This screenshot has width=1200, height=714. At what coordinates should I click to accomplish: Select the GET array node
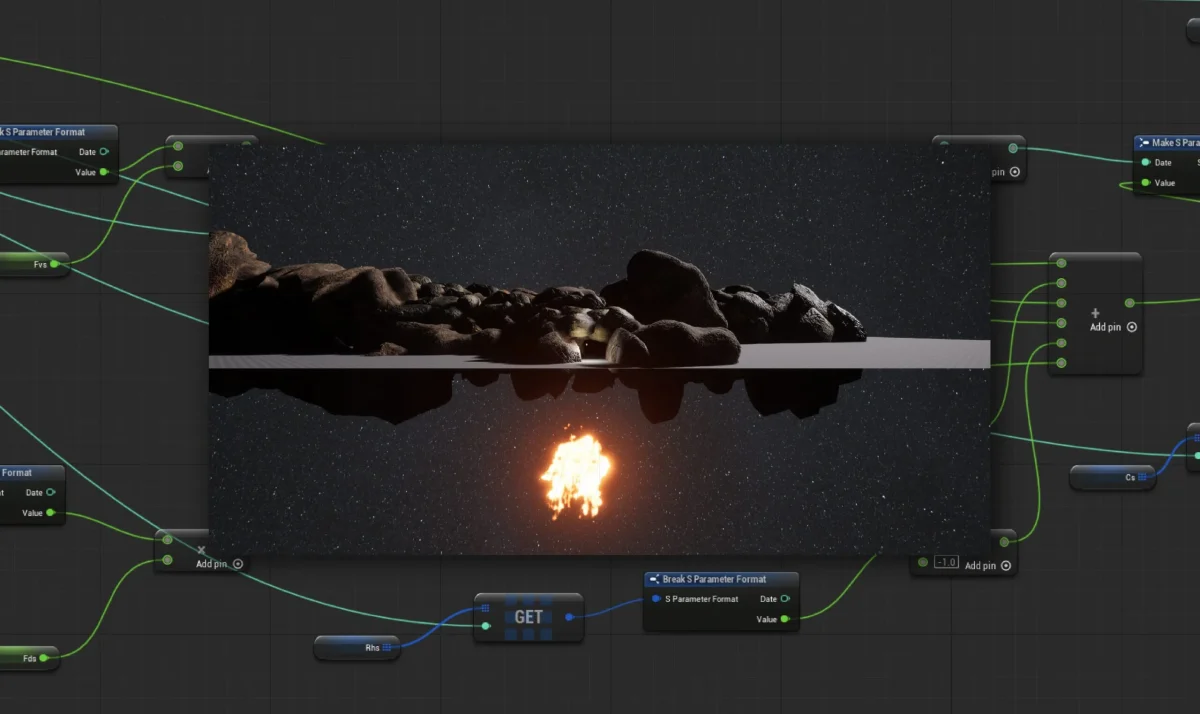point(528,617)
